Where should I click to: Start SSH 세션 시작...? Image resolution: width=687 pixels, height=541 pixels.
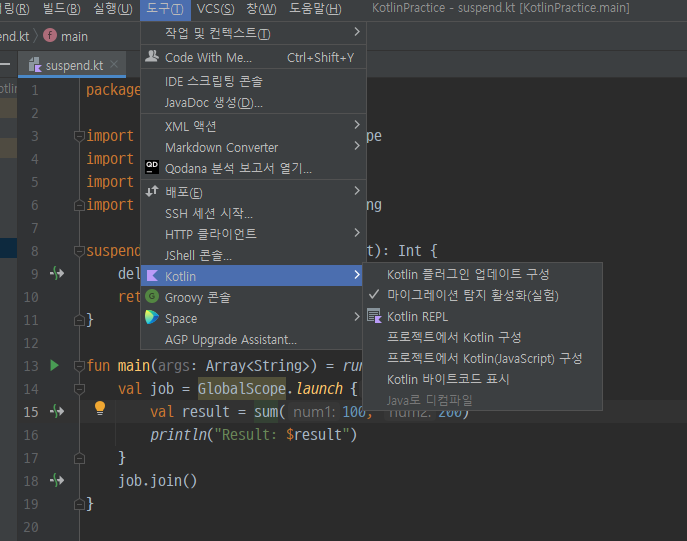253,213
